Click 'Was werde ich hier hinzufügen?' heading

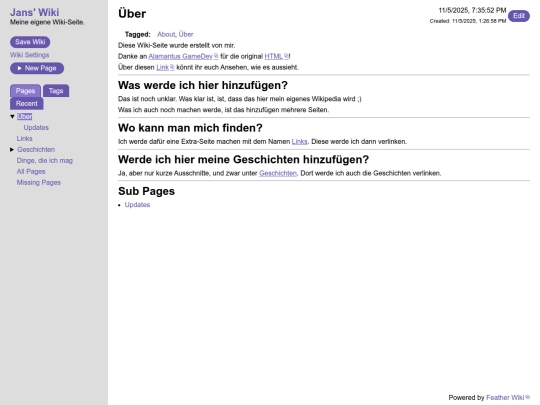[x=203, y=85]
